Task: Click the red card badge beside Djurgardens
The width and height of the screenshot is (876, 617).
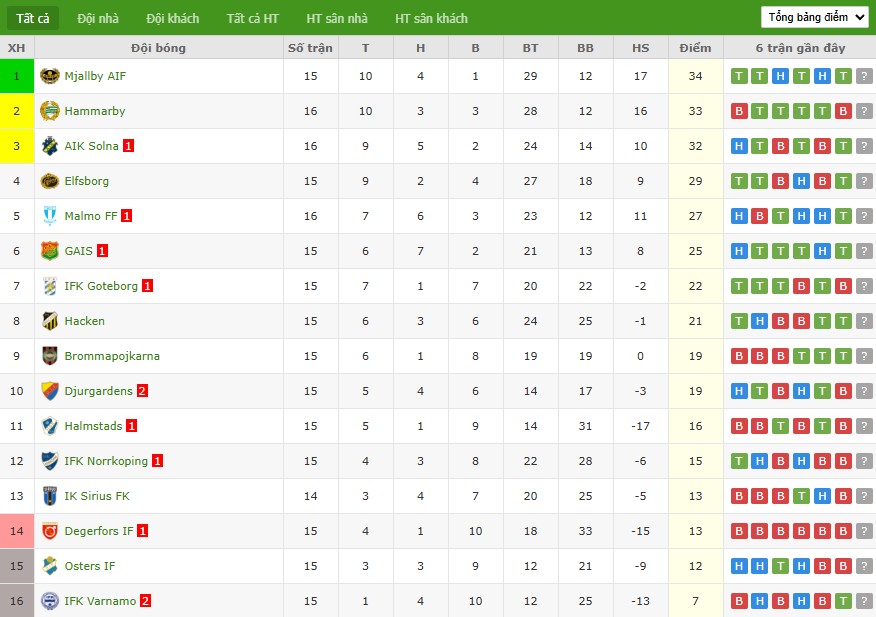Action: pos(142,391)
